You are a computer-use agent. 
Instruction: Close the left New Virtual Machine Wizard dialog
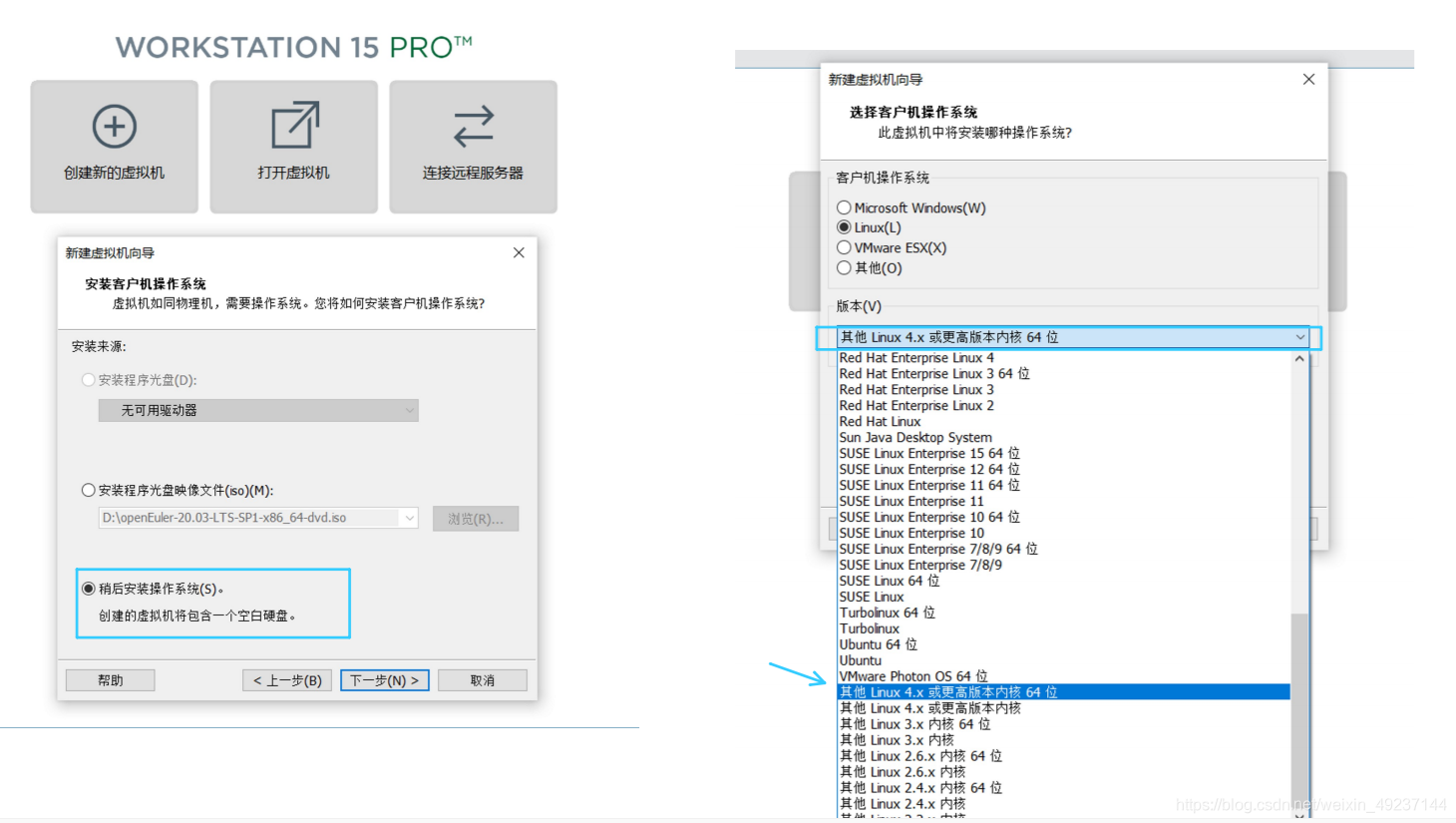pos(519,252)
